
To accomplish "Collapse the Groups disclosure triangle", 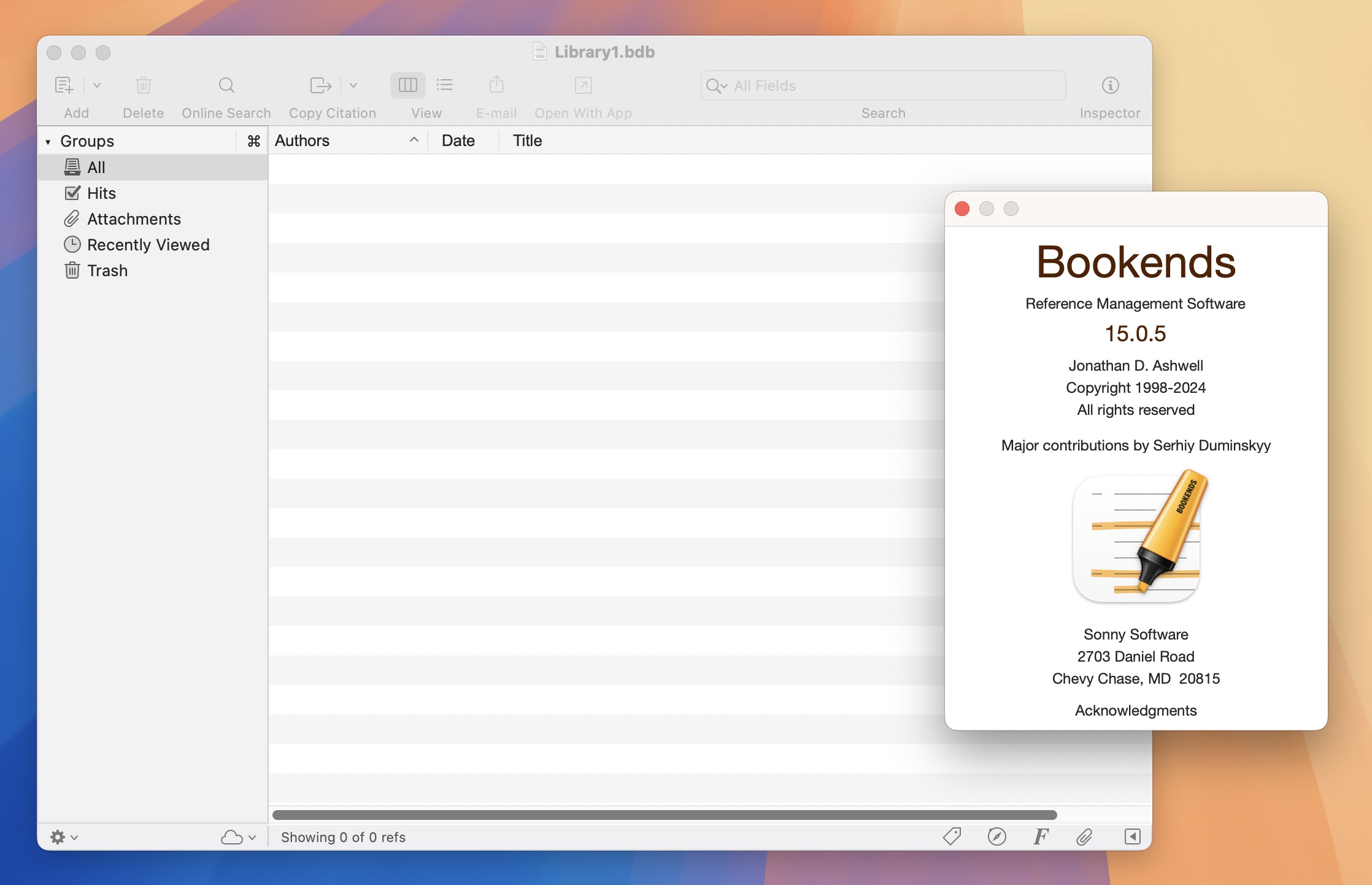I will [x=48, y=142].
